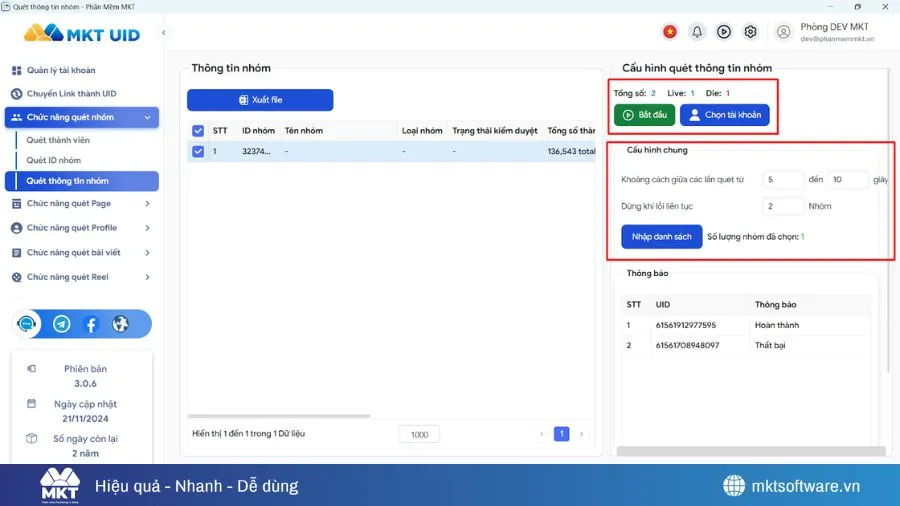Image resolution: width=900 pixels, height=506 pixels.
Task: Select Quét thông tin nhóm item
Action: pos(82,181)
